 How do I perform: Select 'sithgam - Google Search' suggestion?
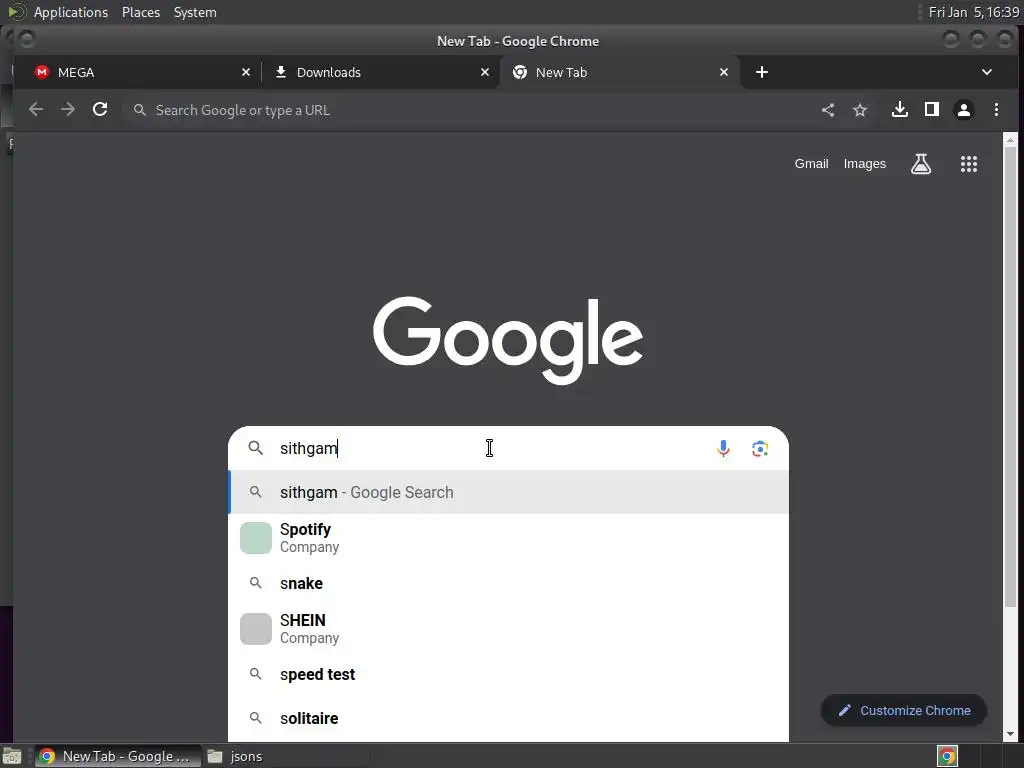(x=508, y=492)
